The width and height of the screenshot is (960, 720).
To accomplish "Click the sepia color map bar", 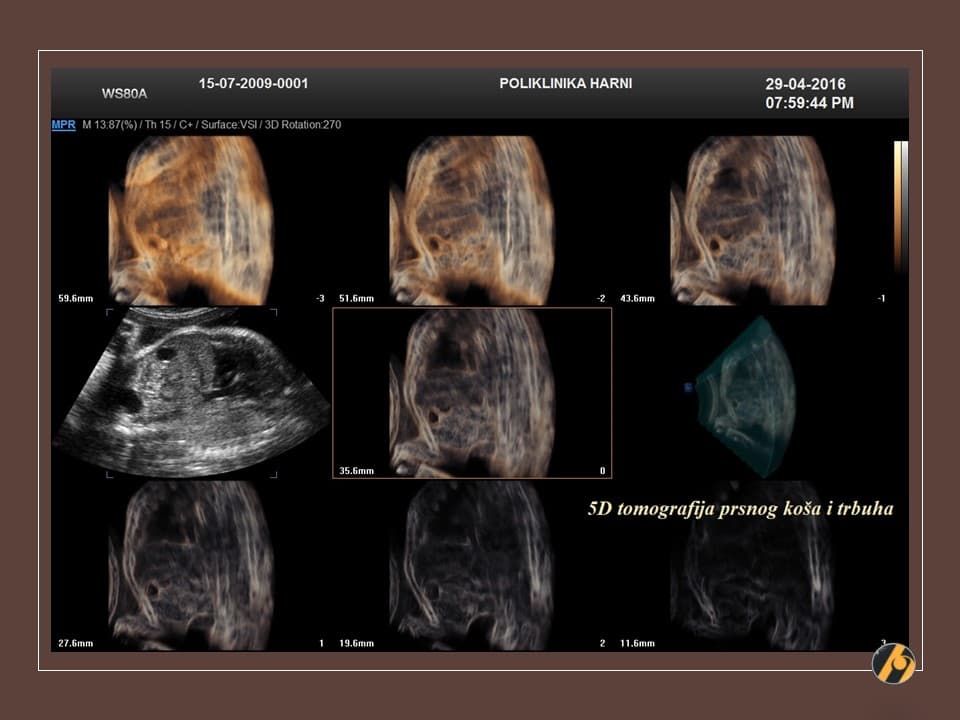I will [900, 206].
